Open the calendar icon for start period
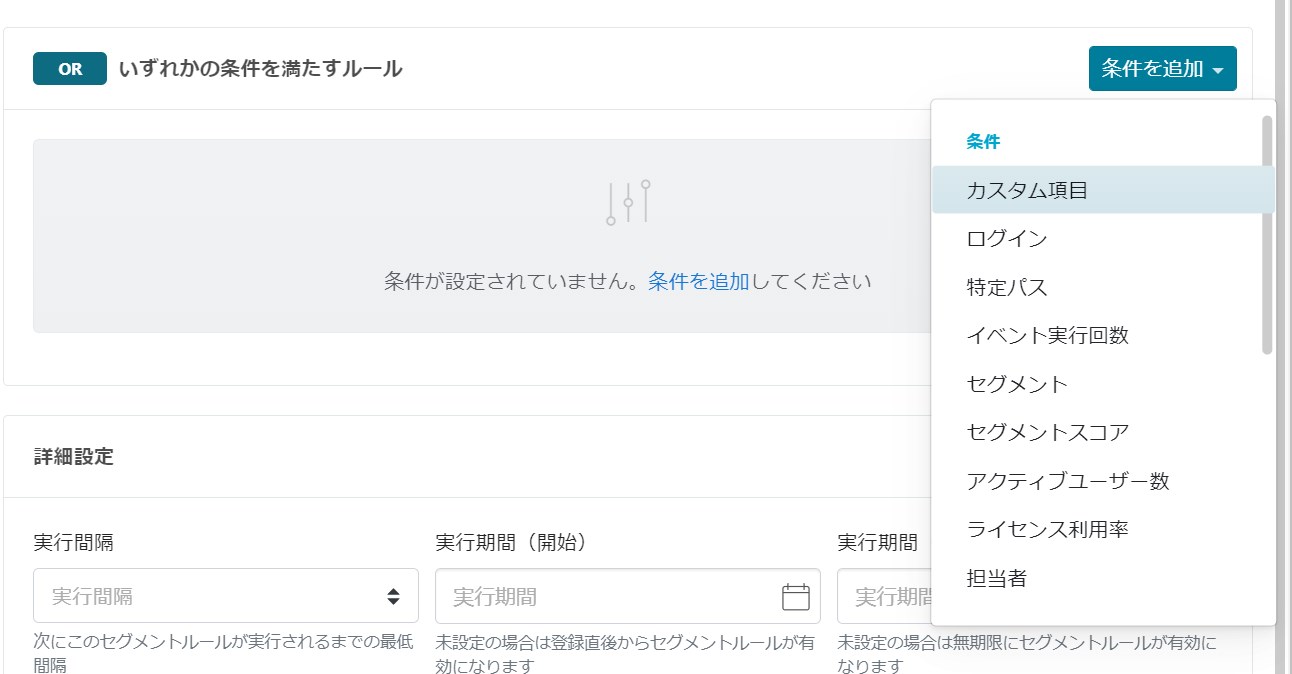 click(x=795, y=597)
